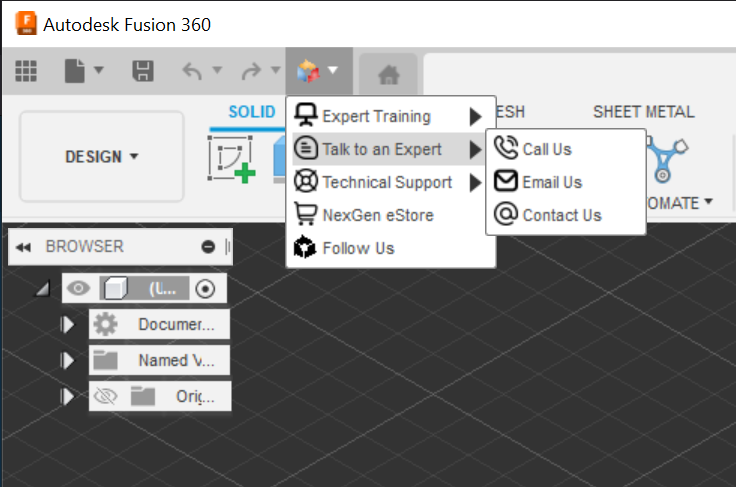Select the Origin tree row label
Screen dimensions: 736x487
tap(195, 396)
